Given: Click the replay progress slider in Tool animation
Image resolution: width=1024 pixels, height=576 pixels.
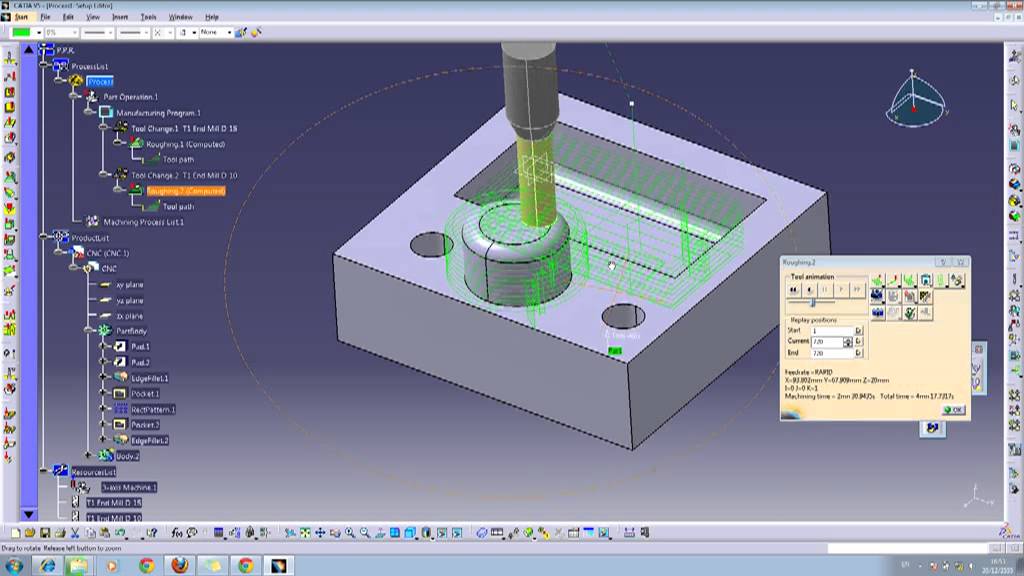Looking at the screenshot, I should click(812, 302).
